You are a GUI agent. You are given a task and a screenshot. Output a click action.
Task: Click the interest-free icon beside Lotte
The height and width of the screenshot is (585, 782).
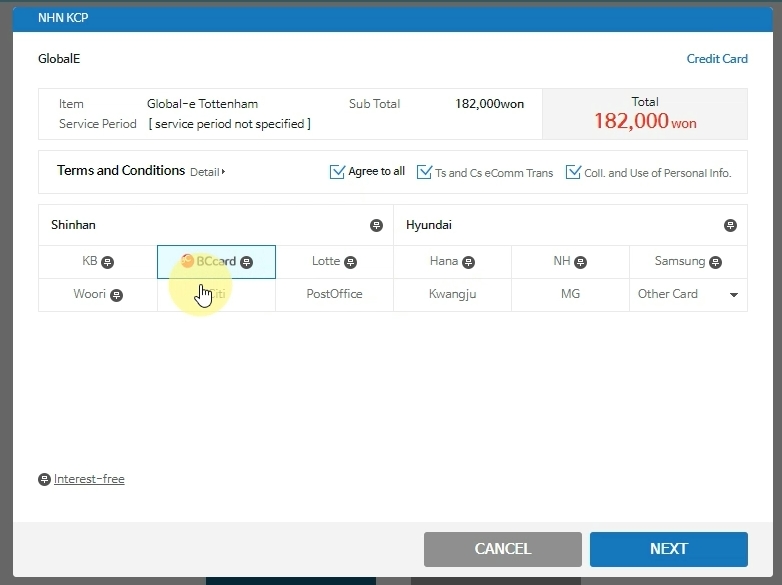coord(351,262)
